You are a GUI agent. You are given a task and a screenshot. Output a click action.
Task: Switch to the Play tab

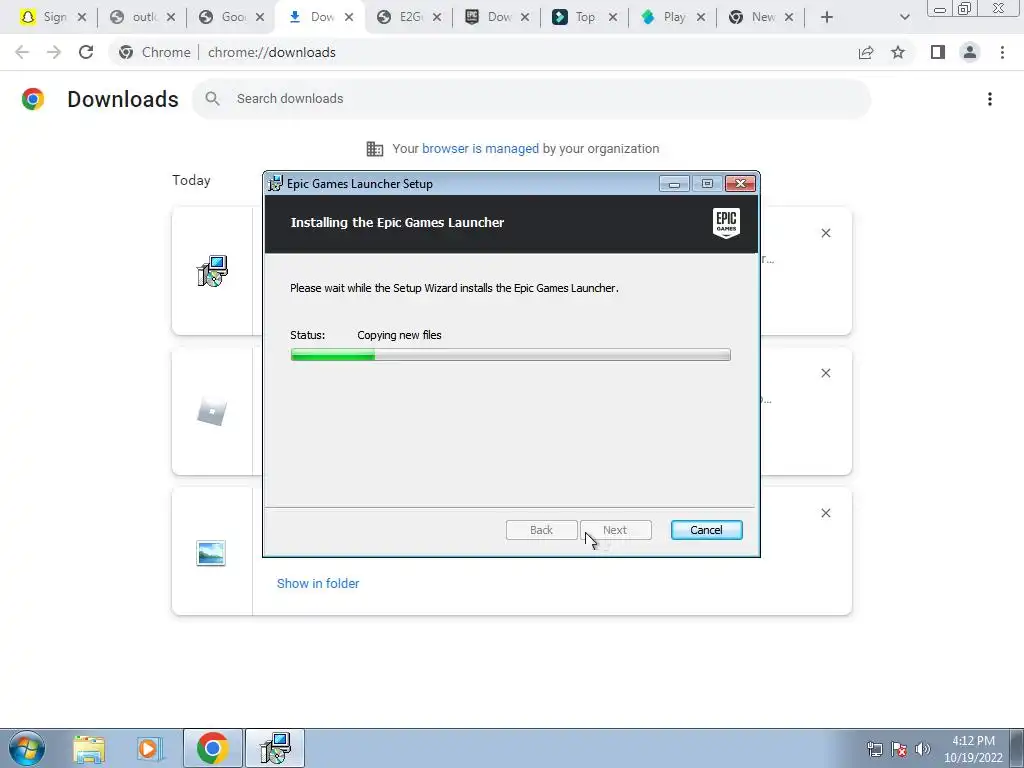[x=674, y=17]
